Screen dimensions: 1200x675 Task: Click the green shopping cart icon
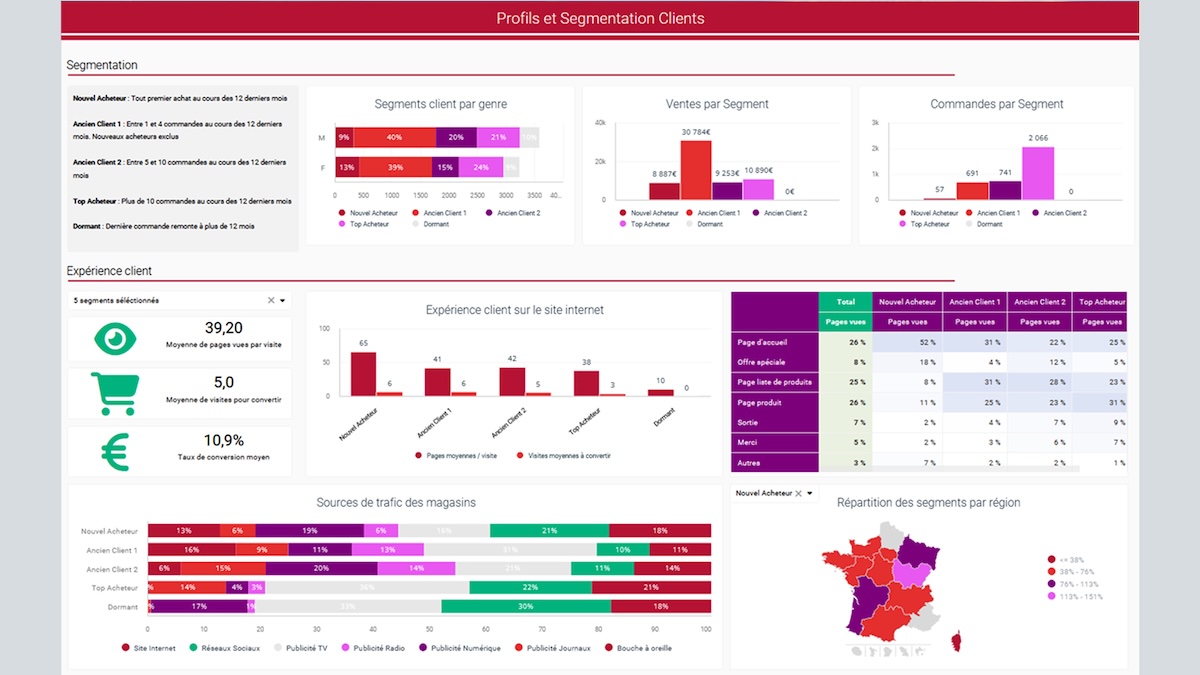point(118,394)
